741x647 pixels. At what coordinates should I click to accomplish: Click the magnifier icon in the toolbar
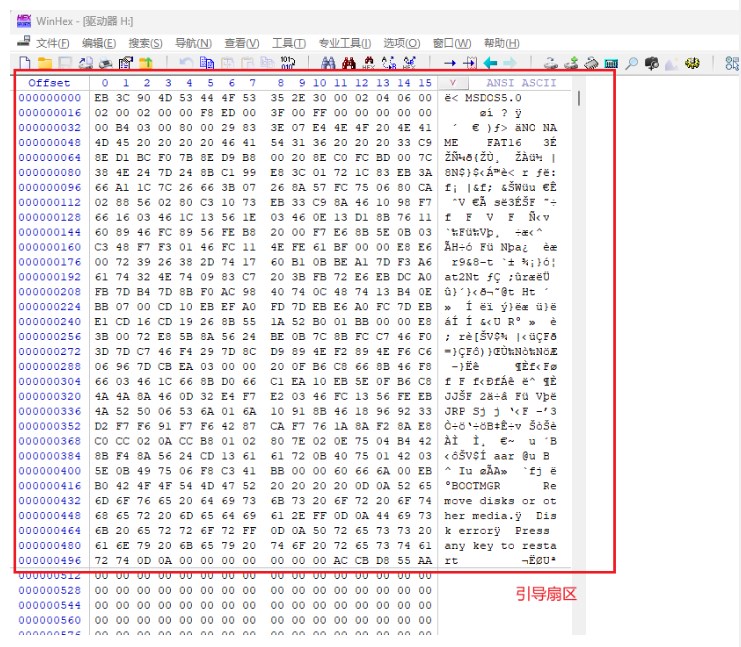pyautogui.click(x=631, y=63)
